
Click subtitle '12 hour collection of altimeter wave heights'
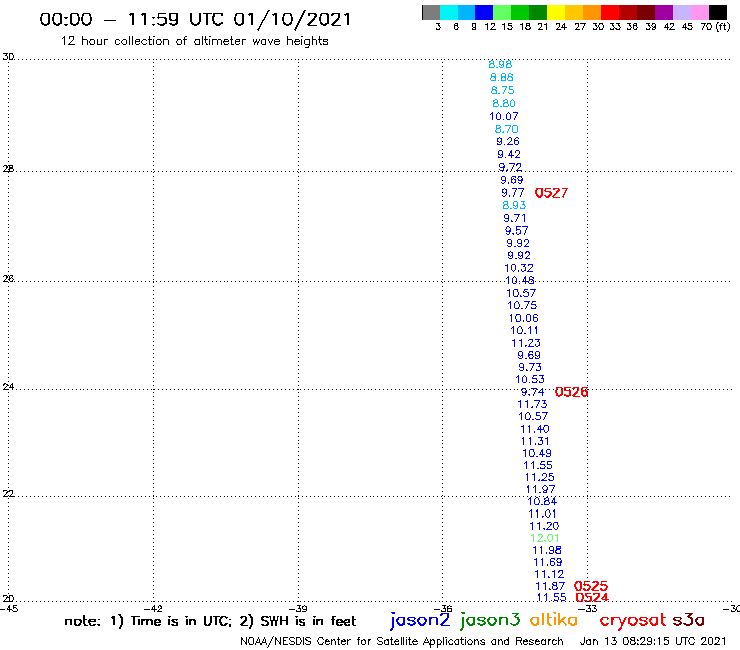(x=194, y=41)
